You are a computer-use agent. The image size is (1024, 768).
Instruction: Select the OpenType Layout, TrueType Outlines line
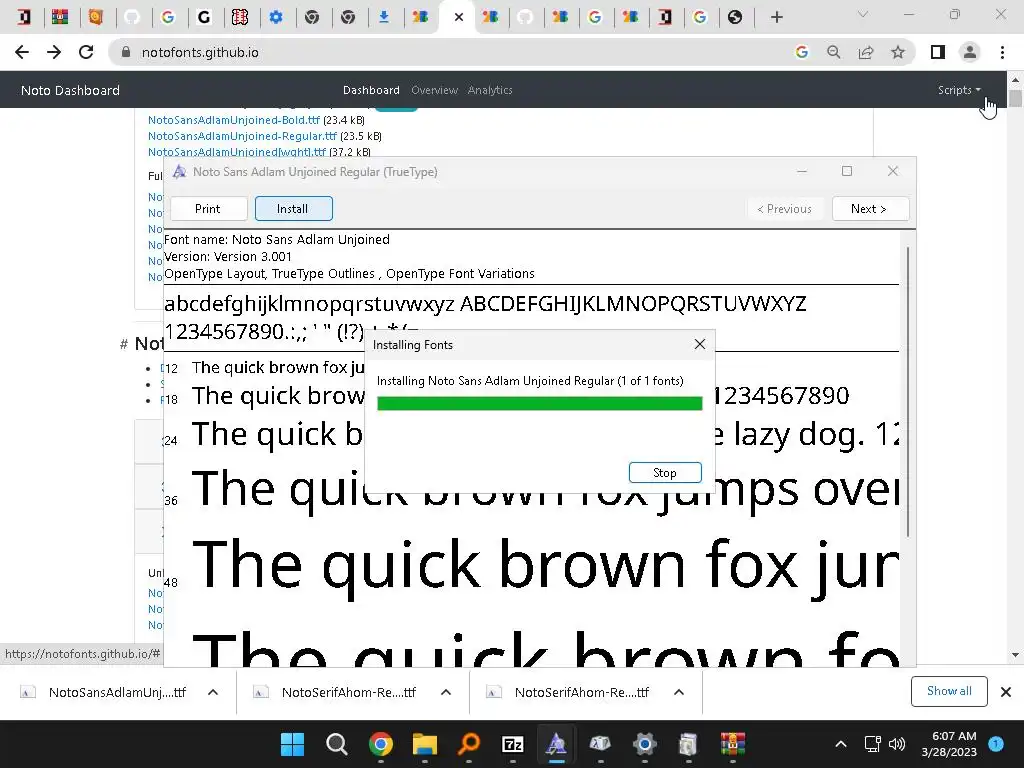point(349,273)
